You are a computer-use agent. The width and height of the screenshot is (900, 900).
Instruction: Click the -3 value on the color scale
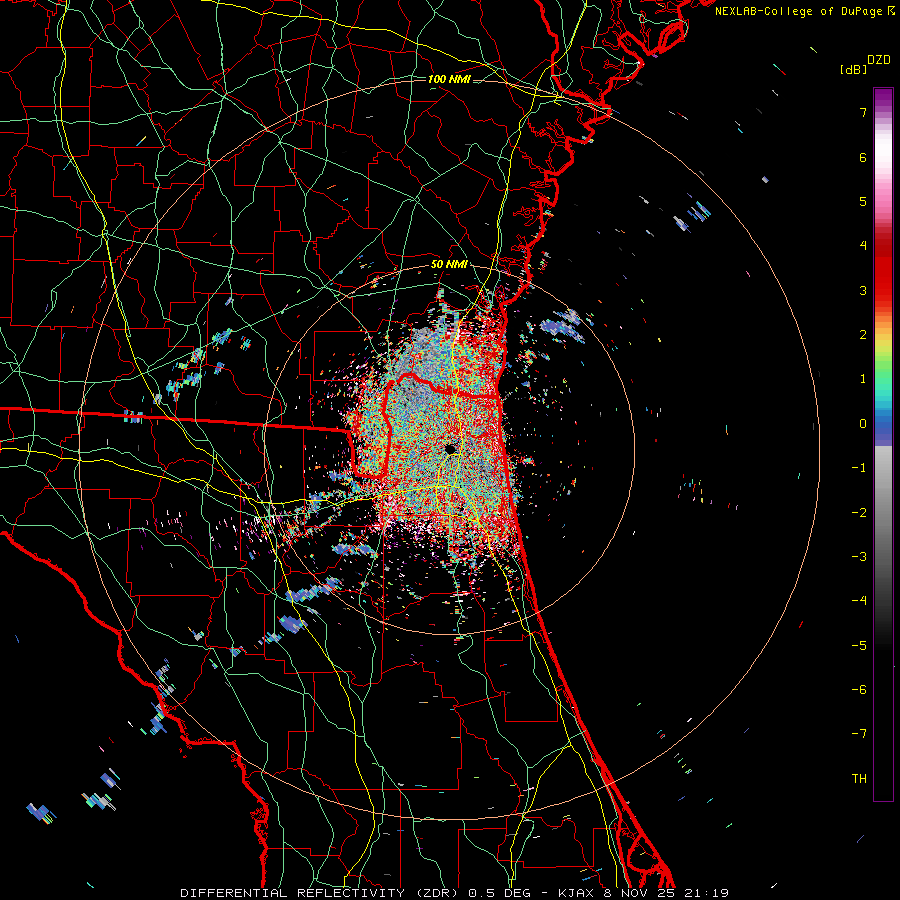tap(859, 557)
